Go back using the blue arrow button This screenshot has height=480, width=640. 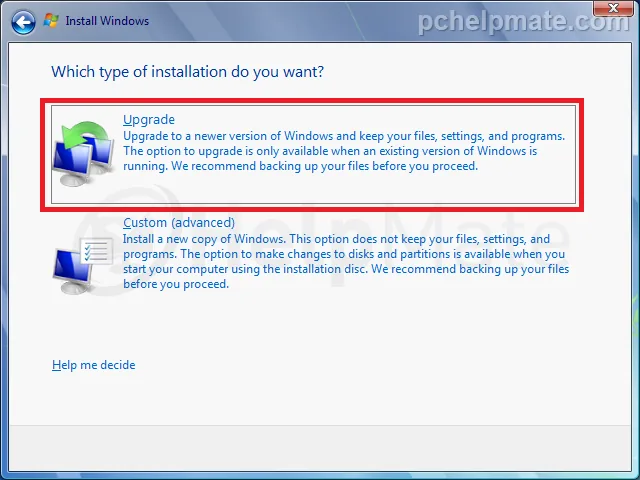click(x=23, y=22)
